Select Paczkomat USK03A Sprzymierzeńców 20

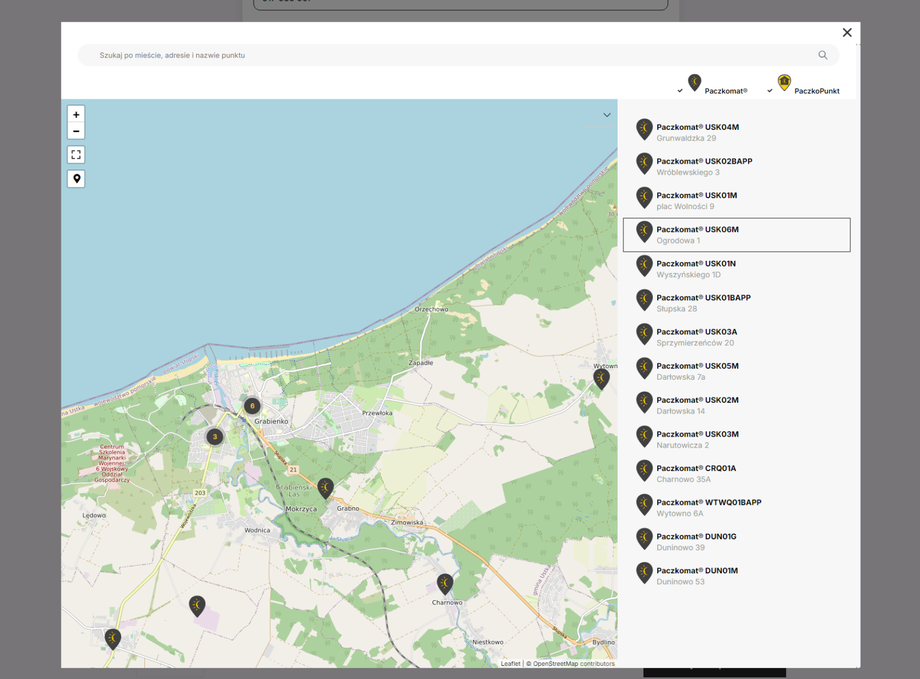point(736,337)
